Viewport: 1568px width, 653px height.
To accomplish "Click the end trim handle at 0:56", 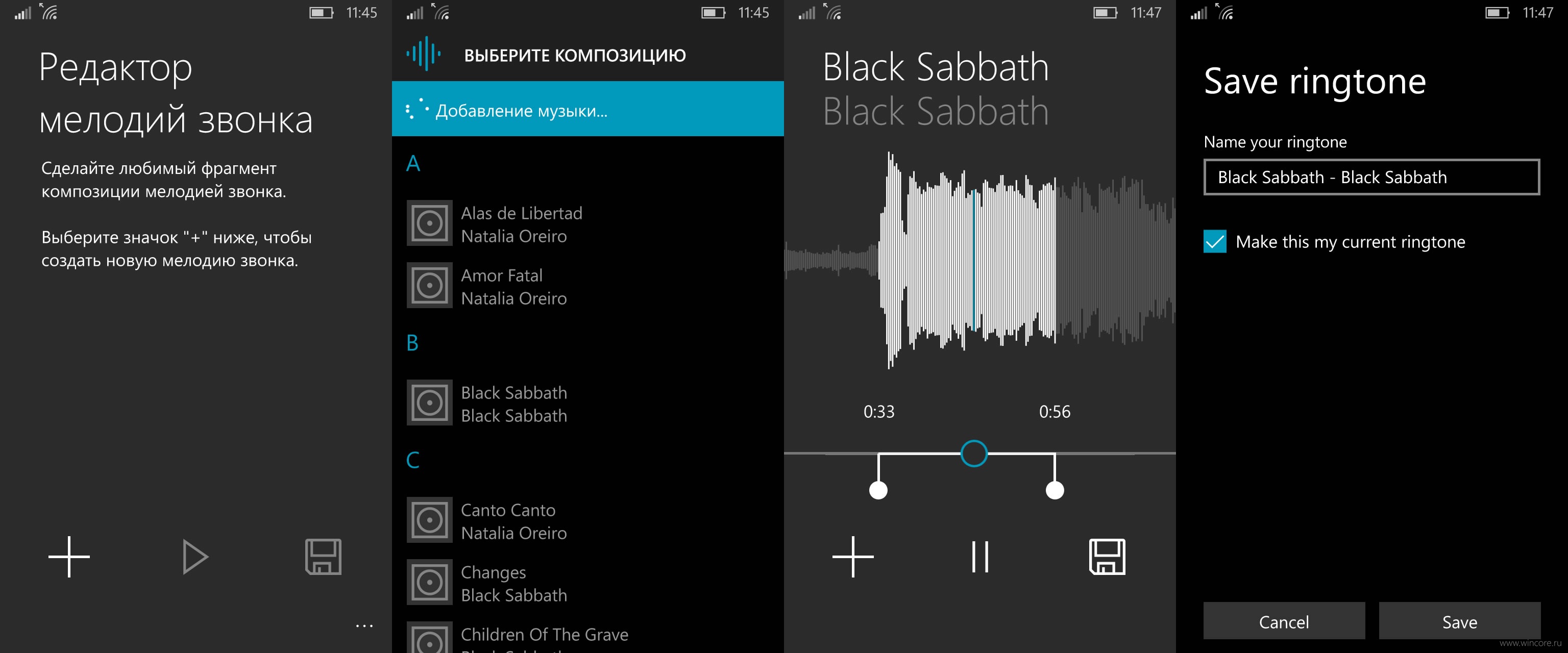I will pos(1055,489).
